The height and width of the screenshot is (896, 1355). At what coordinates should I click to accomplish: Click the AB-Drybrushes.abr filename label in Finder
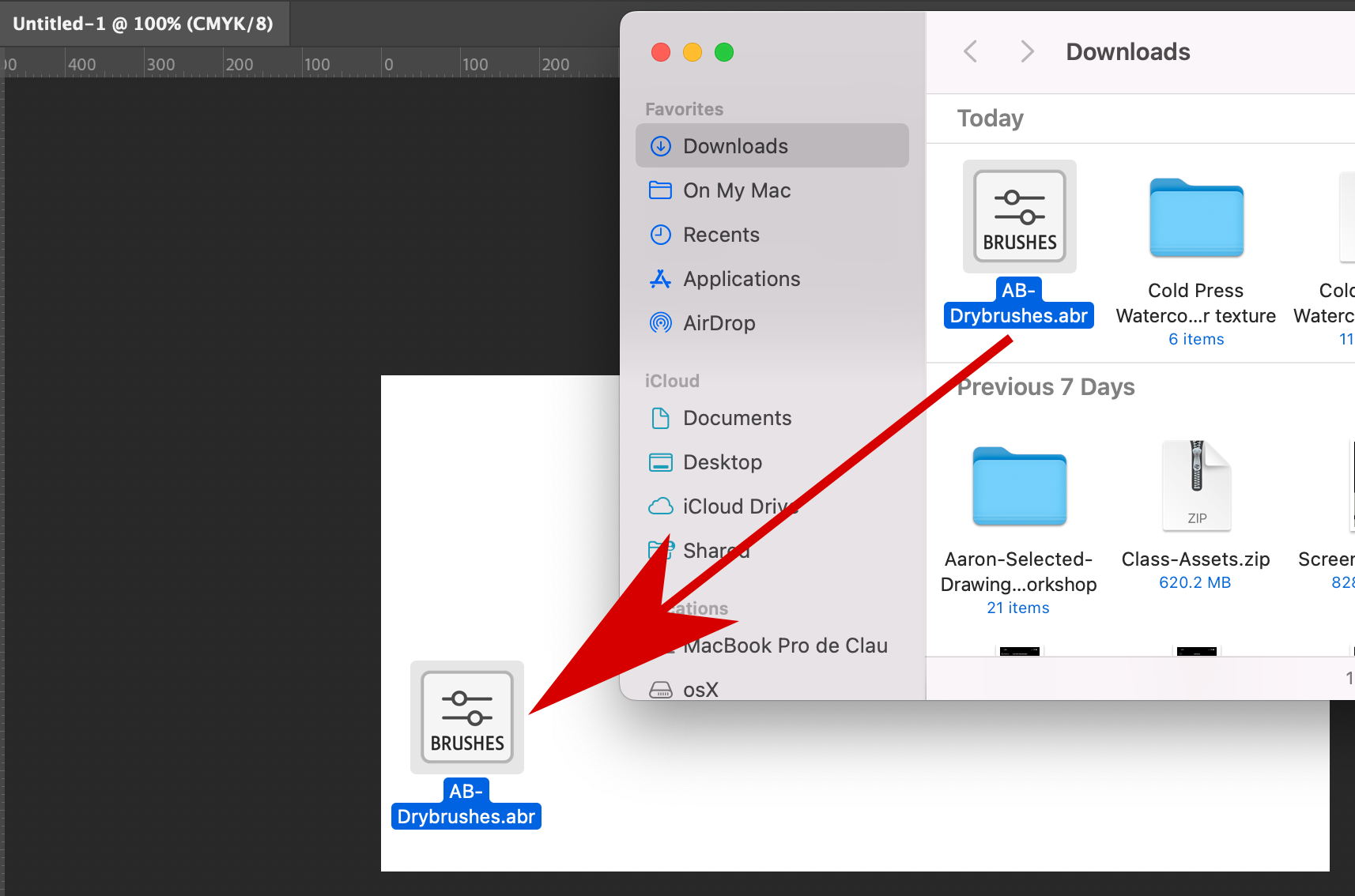point(1019,303)
